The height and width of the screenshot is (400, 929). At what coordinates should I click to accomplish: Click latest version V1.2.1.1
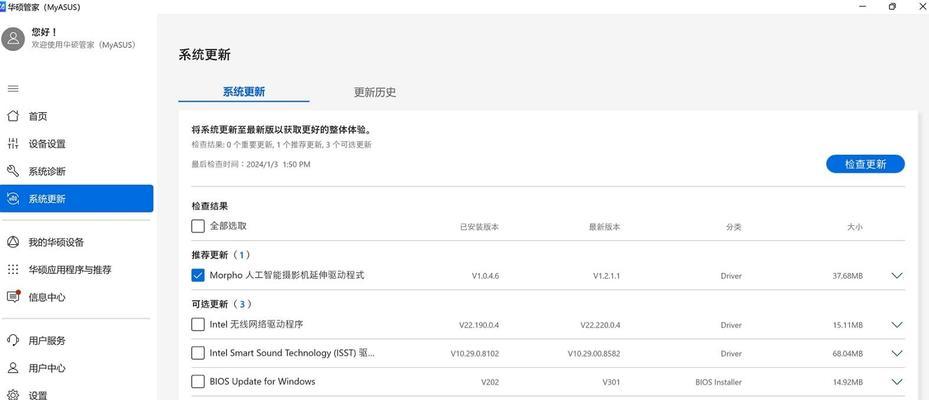point(607,276)
